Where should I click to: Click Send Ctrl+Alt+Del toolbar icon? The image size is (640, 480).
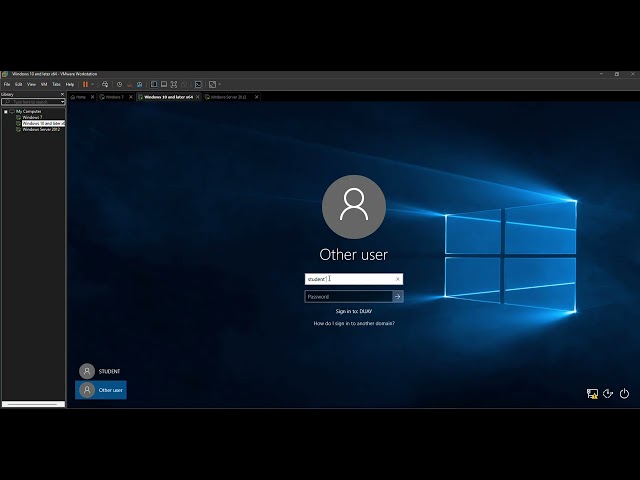(x=105, y=84)
